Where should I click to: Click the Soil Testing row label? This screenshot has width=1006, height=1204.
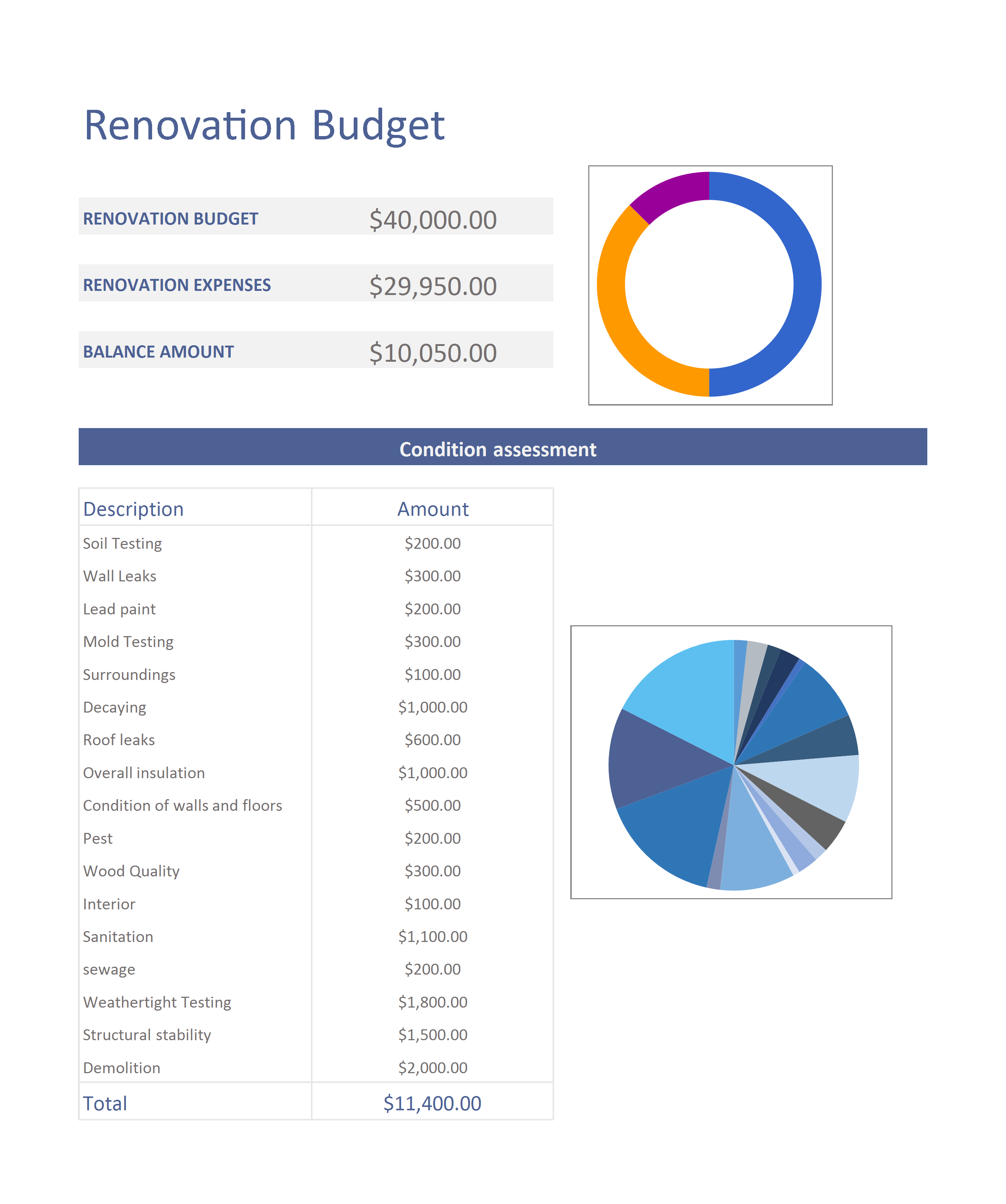pos(123,544)
